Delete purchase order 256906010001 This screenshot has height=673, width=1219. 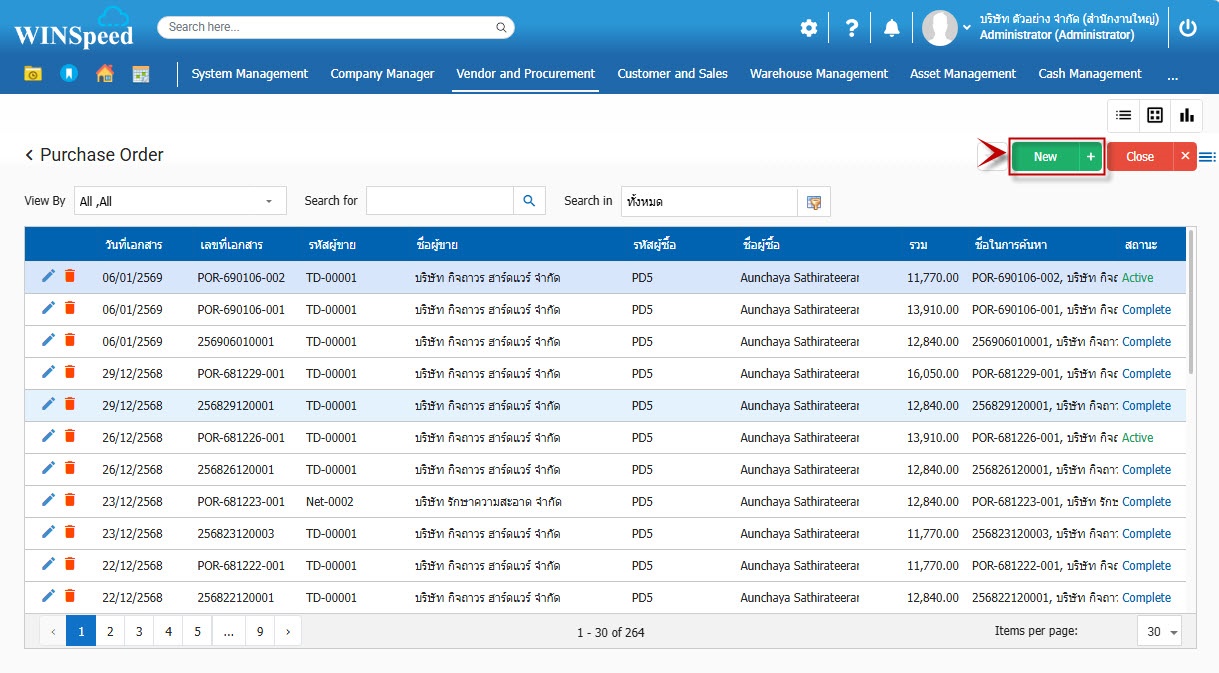(70, 341)
